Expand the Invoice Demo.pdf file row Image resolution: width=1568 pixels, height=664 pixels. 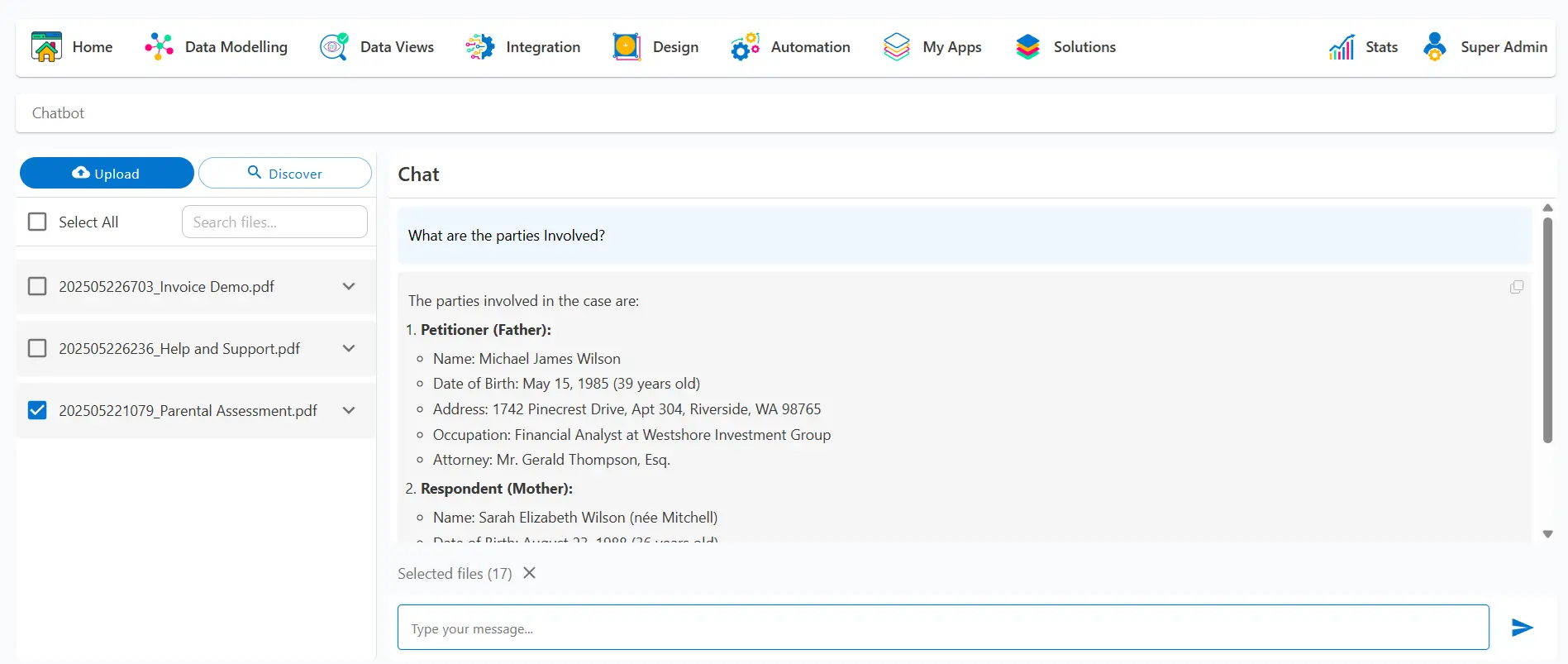pyautogui.click(x=349, y=286)
